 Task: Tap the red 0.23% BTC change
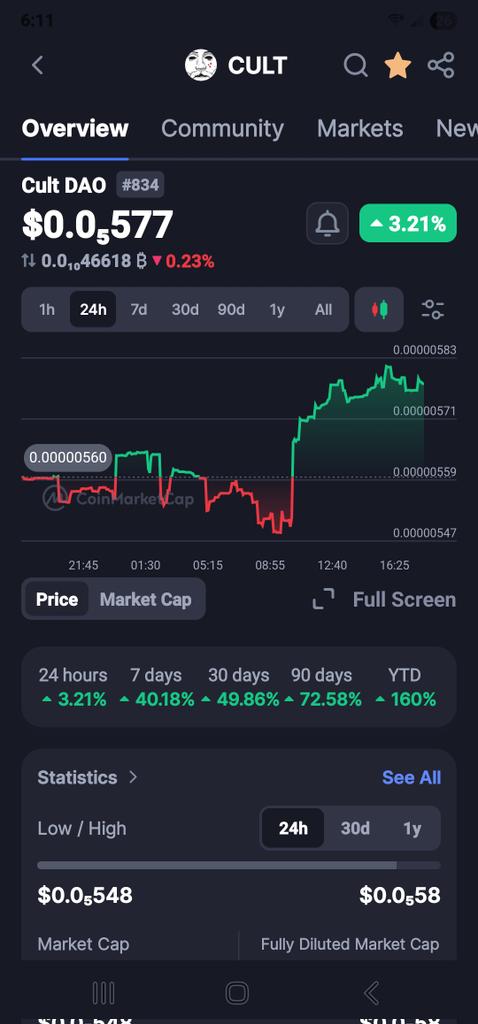(x=183, y=262)
